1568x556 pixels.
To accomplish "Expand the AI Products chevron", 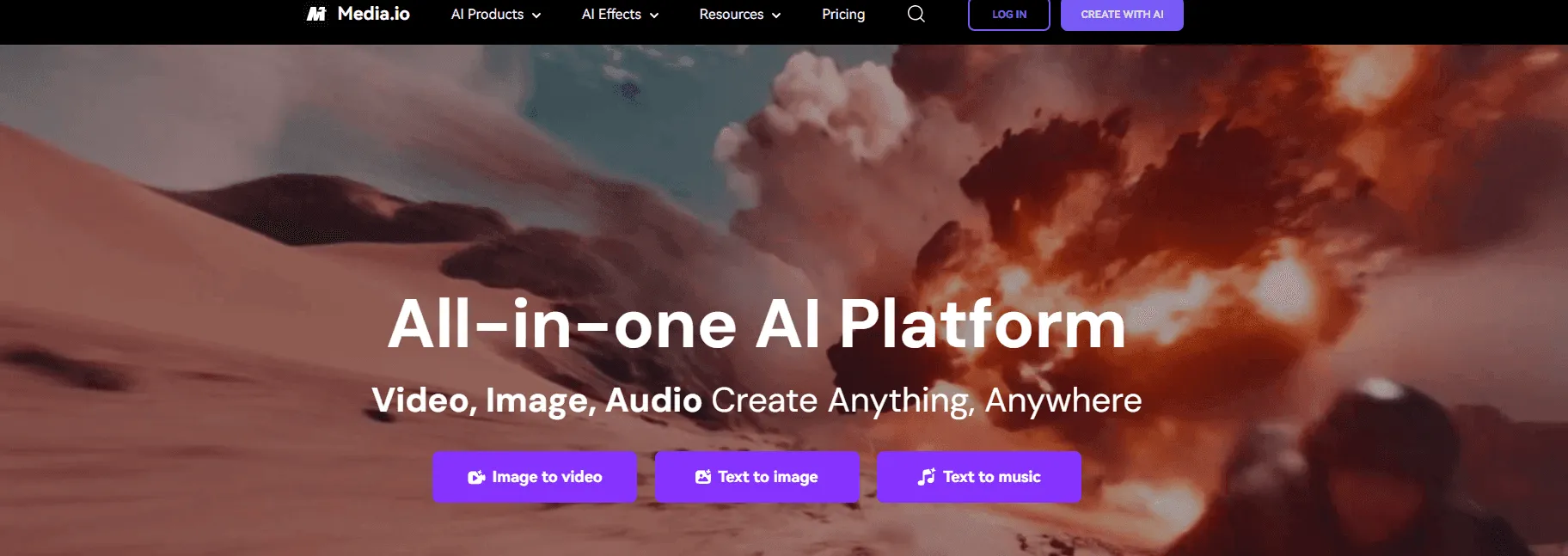I will tap(536, 15).
